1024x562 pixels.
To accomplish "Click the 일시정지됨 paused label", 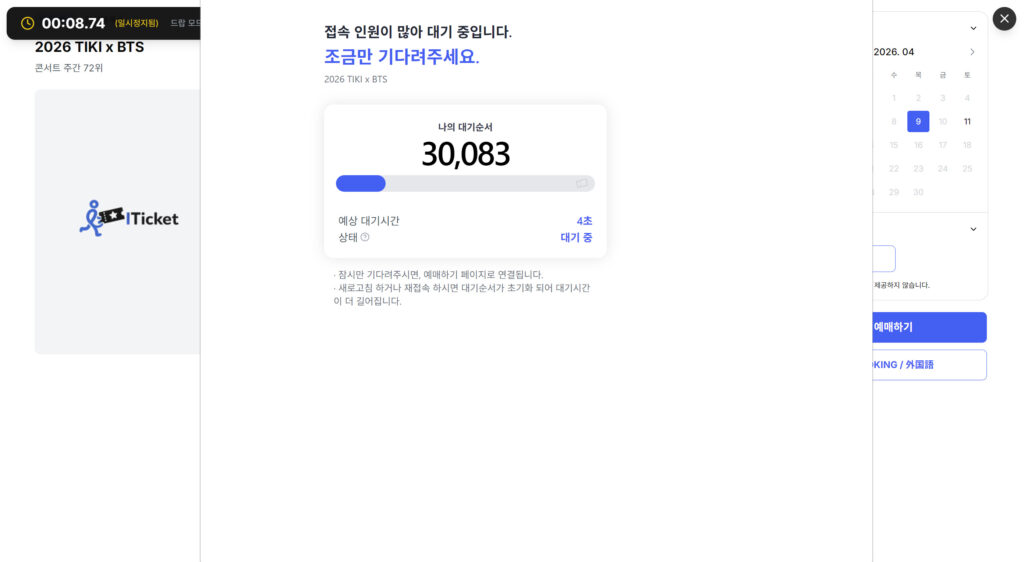I will pyautogui.click(x=136, y=23).
